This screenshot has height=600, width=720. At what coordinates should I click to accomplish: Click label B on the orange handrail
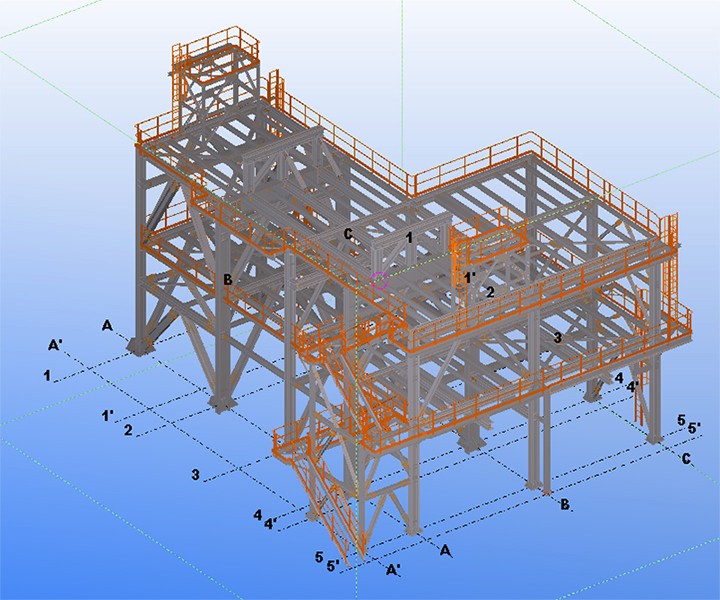pos(228,279)
